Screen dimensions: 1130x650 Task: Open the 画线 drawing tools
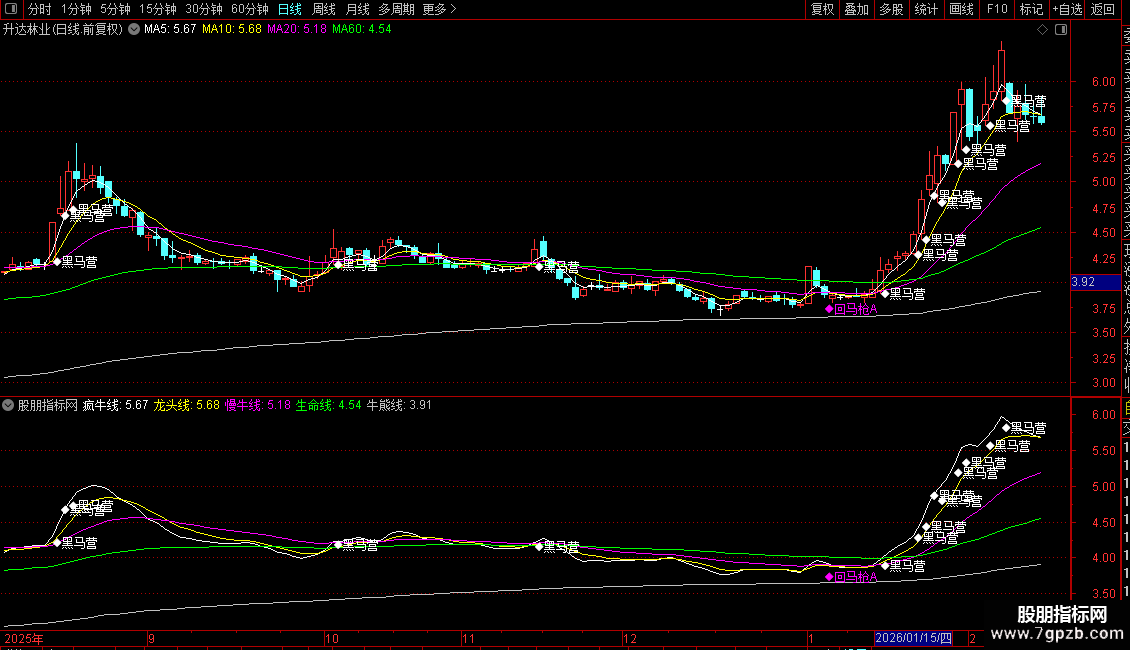click(961, 10)
